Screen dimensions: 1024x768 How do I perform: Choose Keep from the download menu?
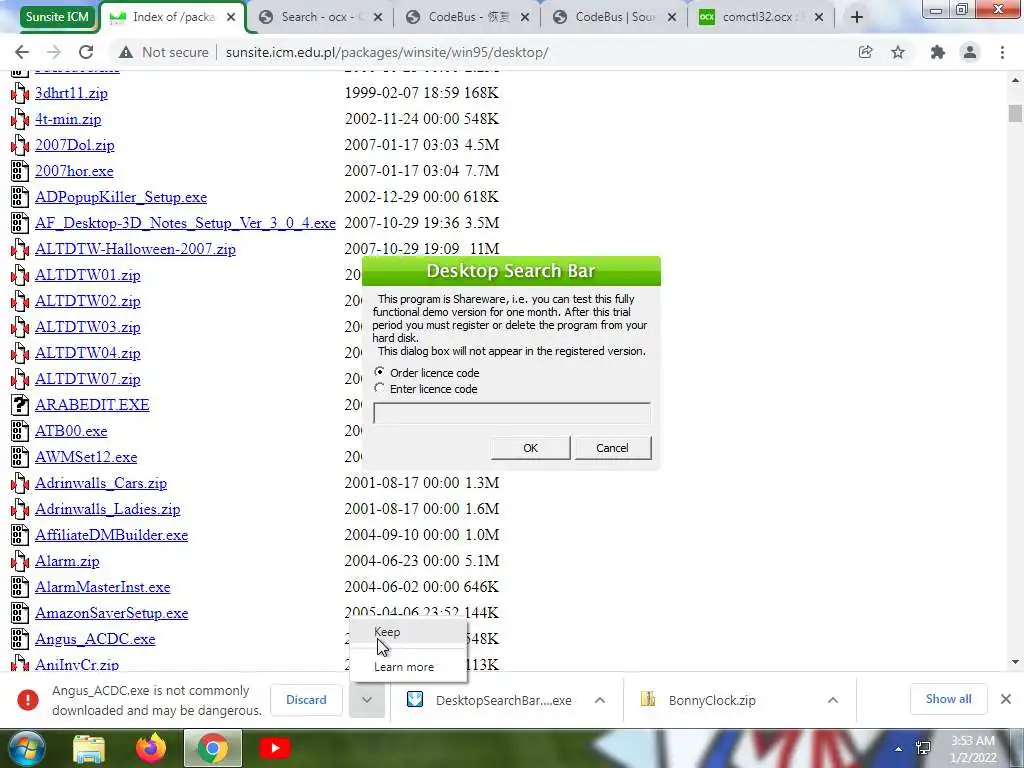[387, 632]
